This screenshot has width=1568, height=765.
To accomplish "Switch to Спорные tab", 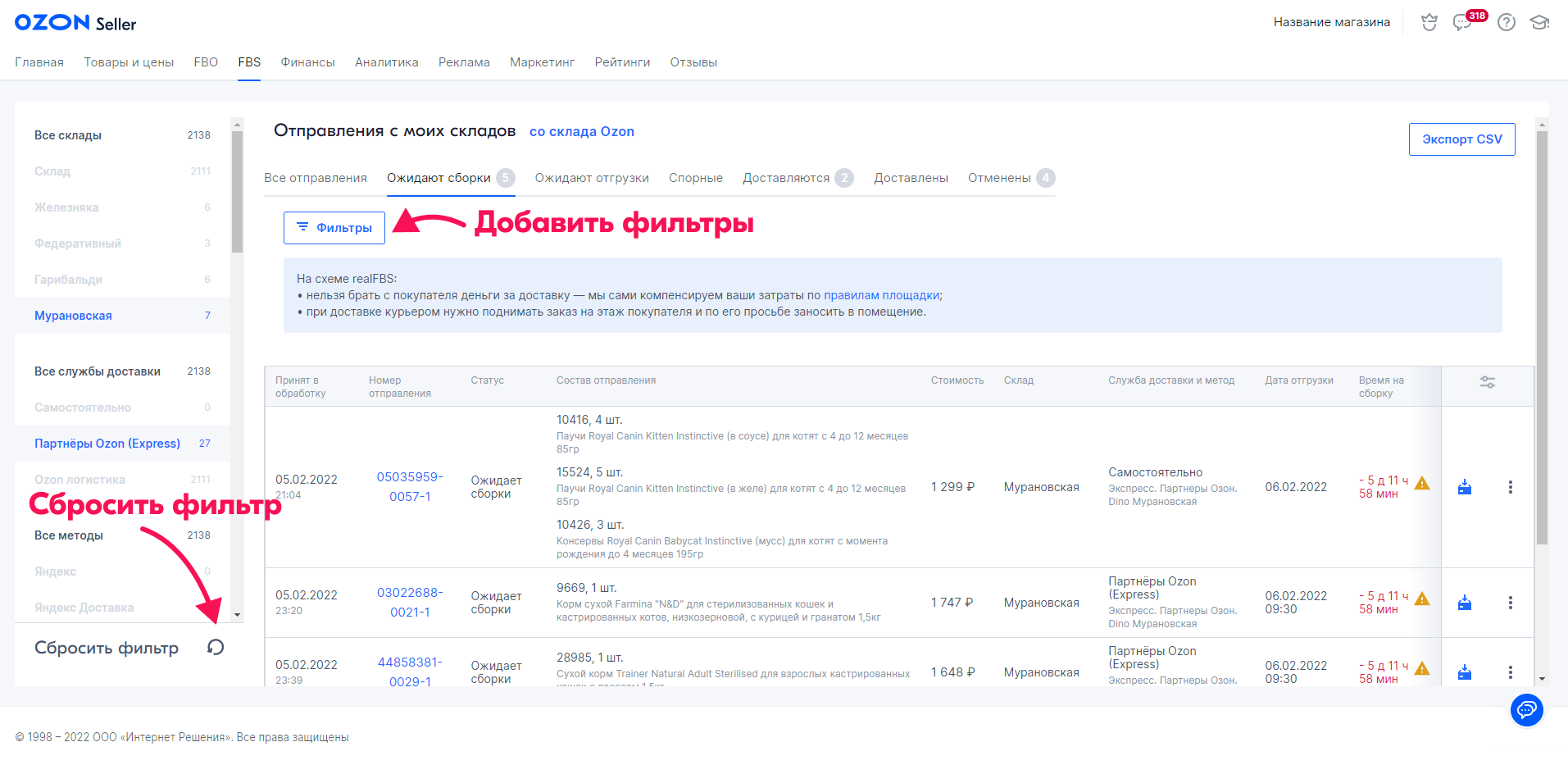I will [x=696, y=178].
